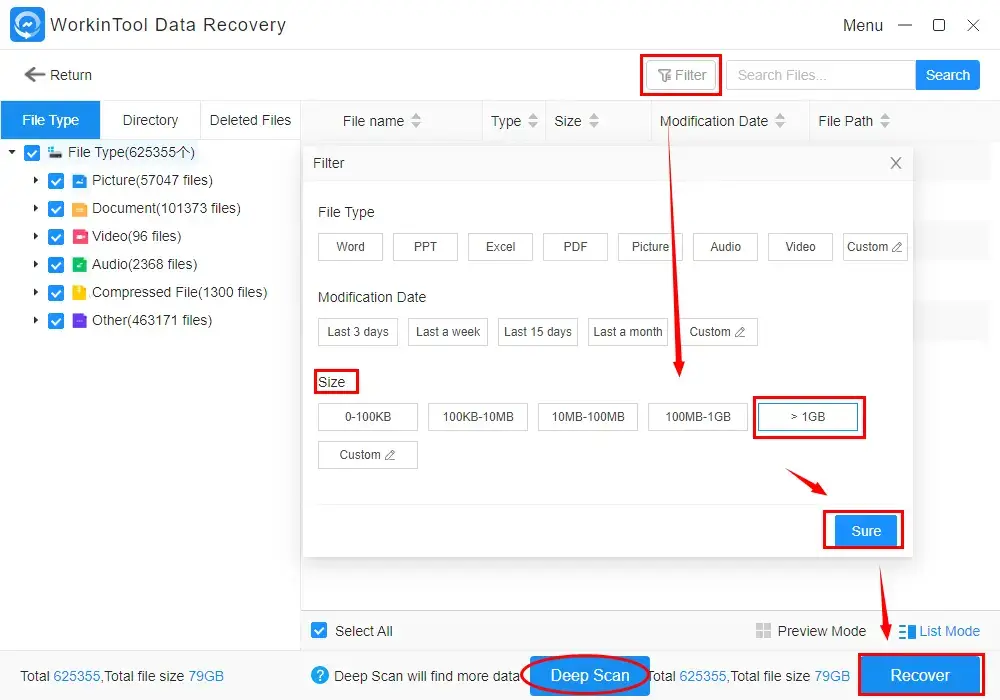Select the Audio file type filter

[725, 247]
